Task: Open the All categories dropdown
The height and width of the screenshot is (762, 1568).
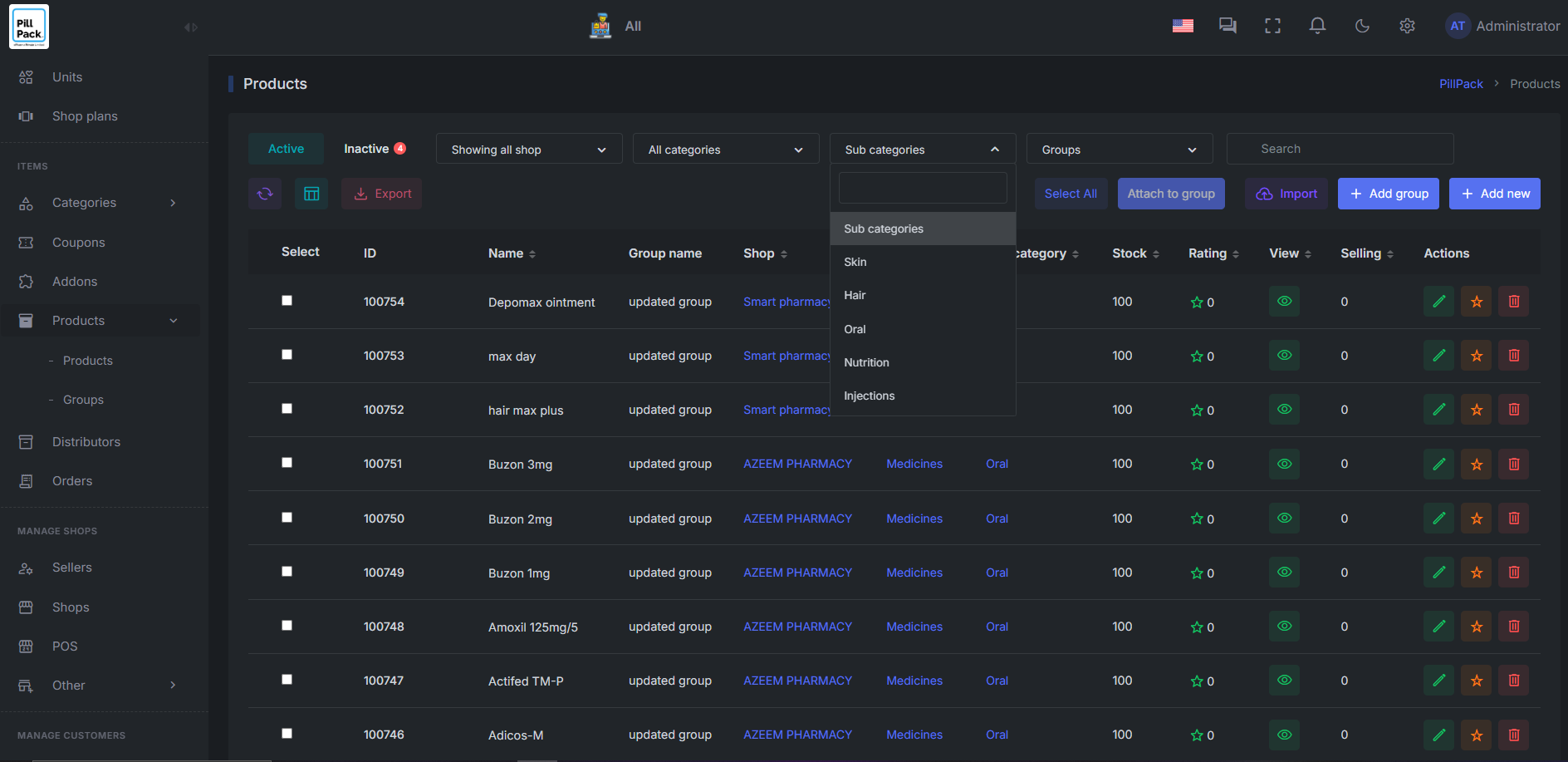Action: coord(725,150)
